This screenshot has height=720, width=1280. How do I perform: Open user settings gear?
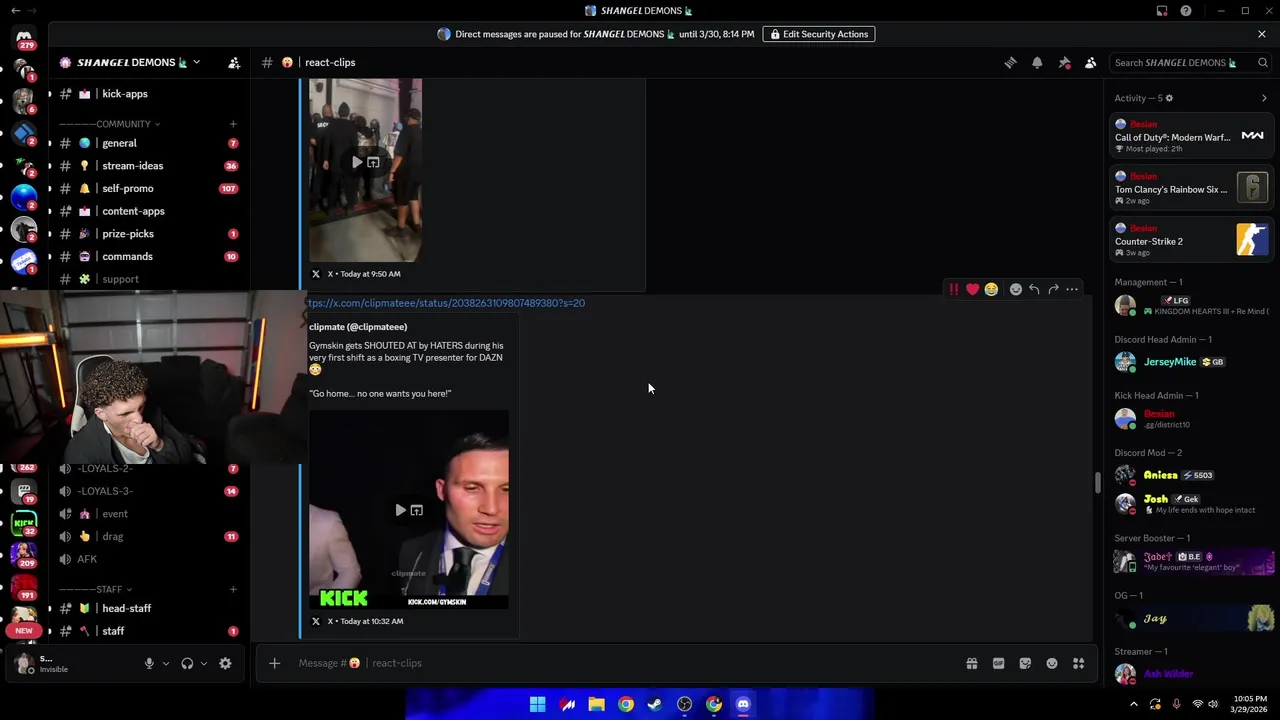click(x=225, y=663)
